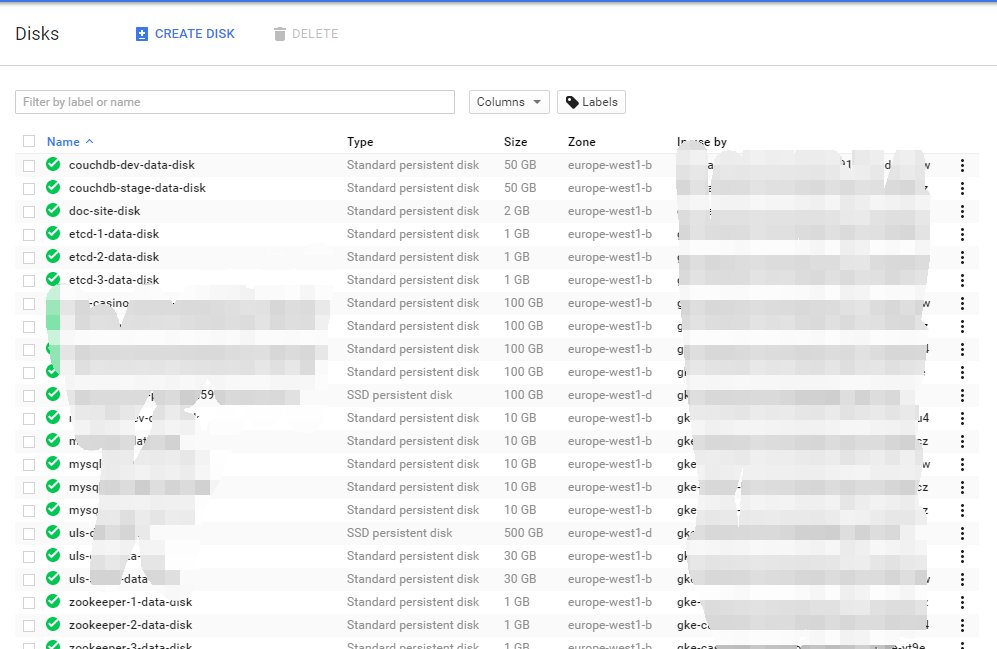Click the green status icon for couchdb-dev-data-disk
Image resolution: width=997 pixels, height=649 pixels.
[52, 164]
